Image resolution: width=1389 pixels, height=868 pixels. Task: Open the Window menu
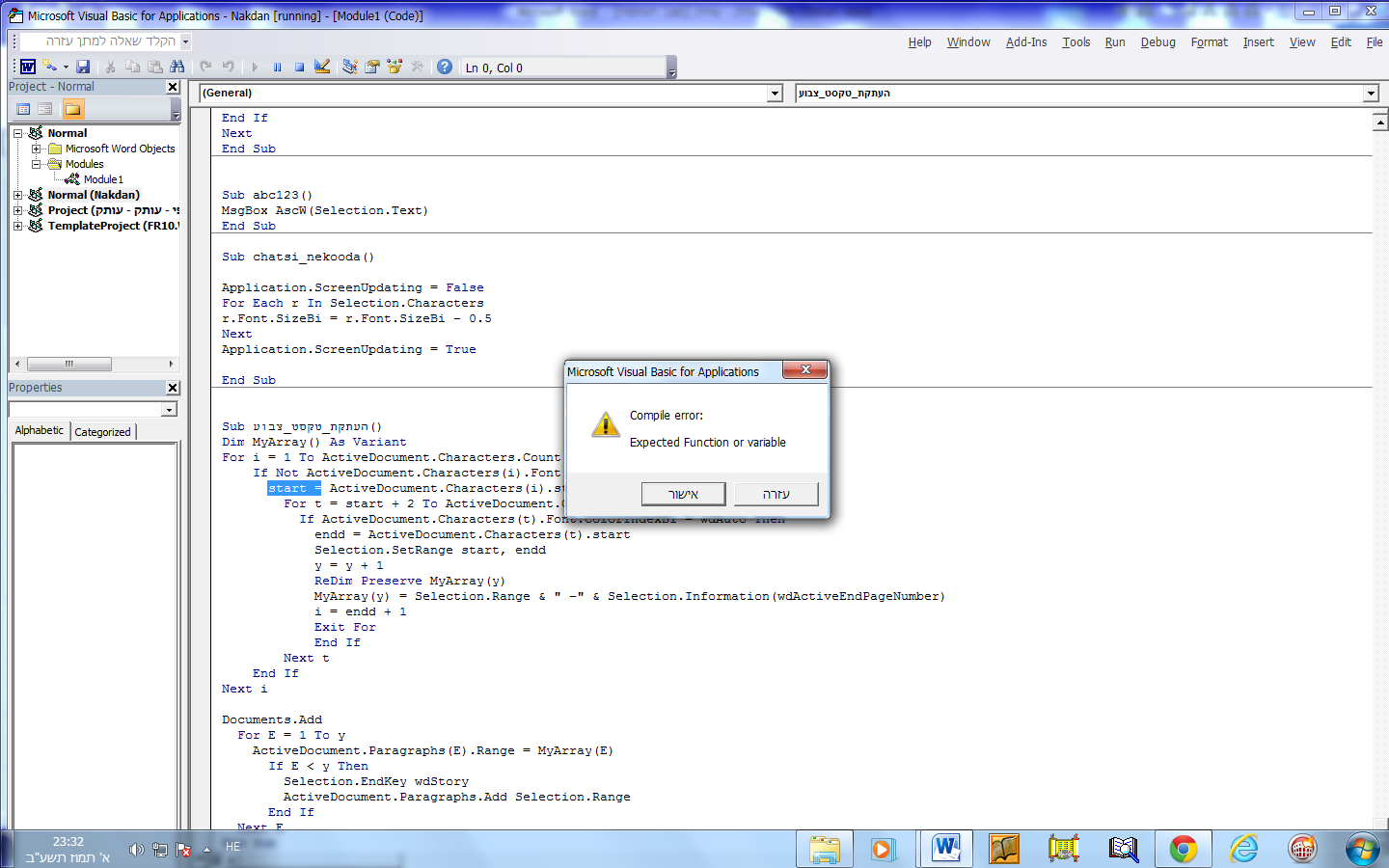click(968, 42)
